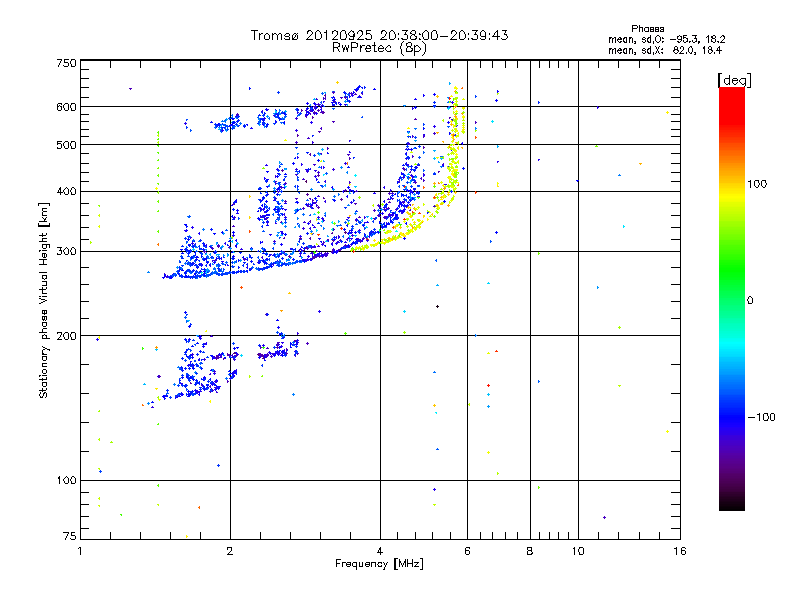Click the x-axis tick label "6"
The height and width of the screenshot is (600, 800).
[467, 551]
